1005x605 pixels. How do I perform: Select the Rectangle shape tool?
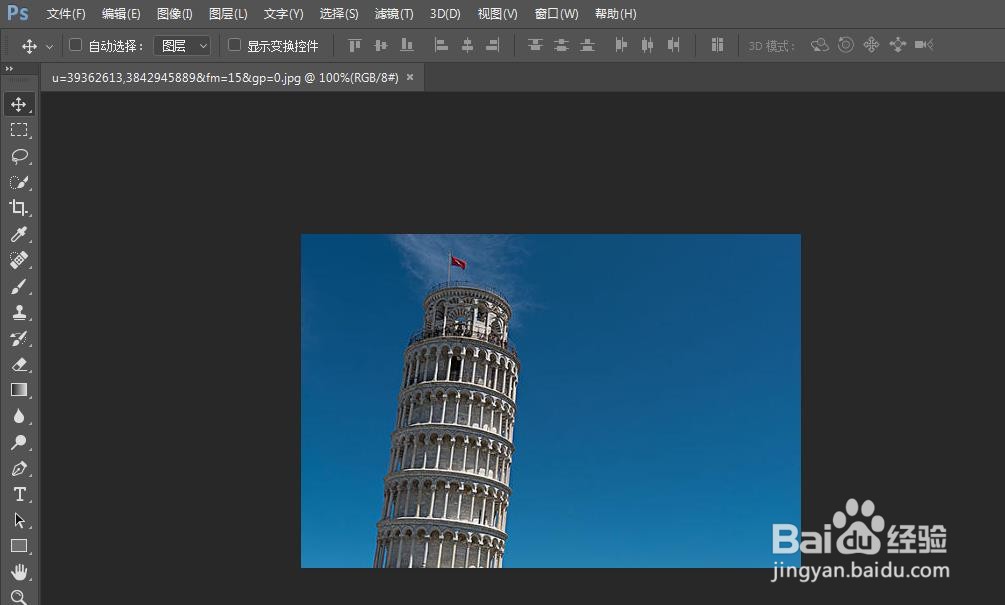point(19,546)
